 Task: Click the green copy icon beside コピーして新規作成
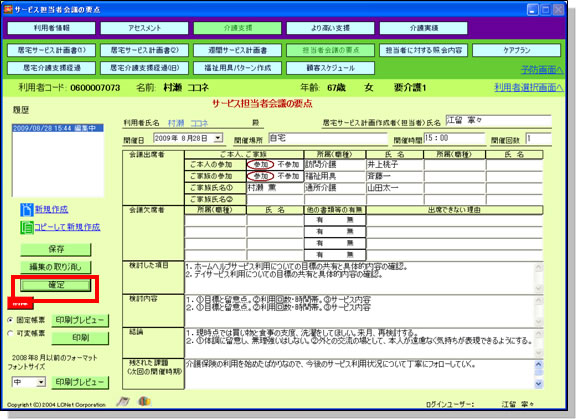[x=26, y=228]
